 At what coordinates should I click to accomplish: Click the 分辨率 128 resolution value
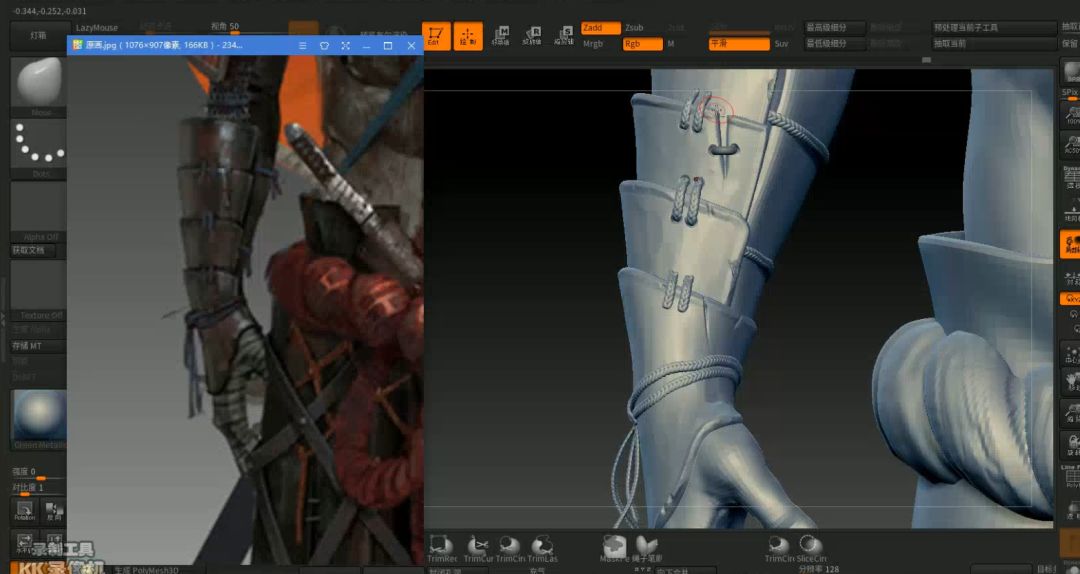[x=818, y=570]
